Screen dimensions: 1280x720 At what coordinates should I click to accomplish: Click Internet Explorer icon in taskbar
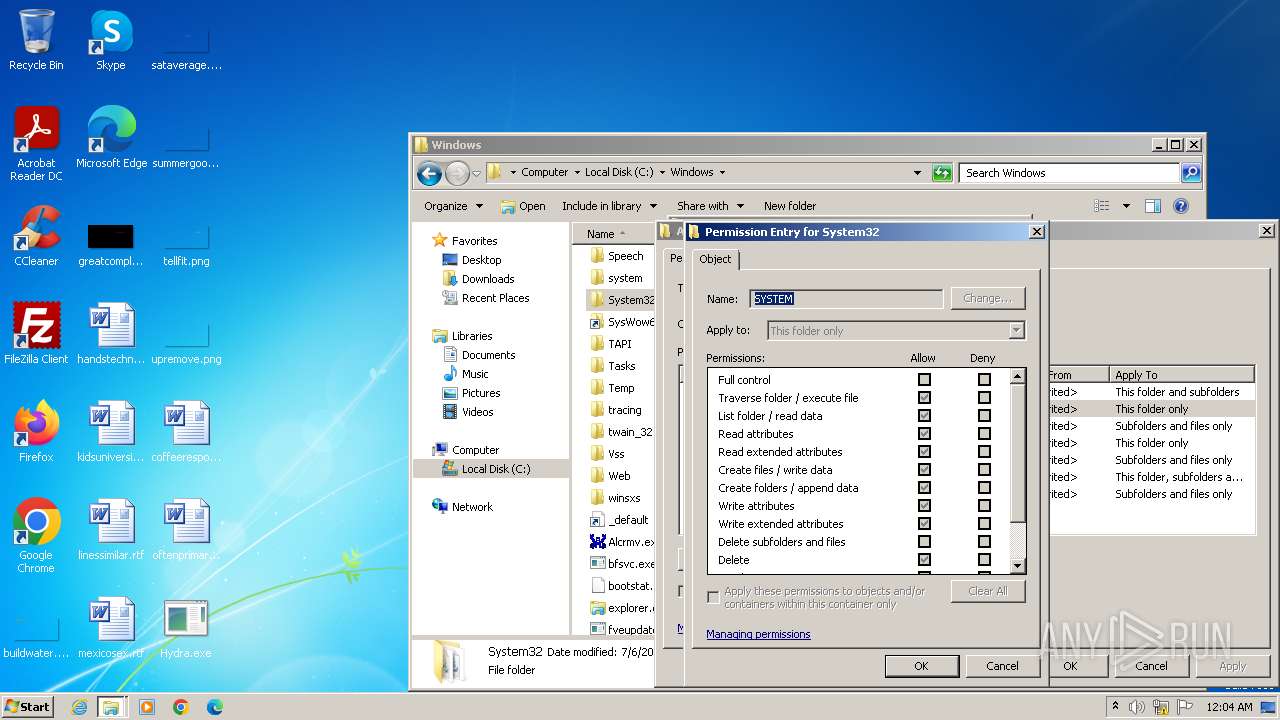[x=79, y=707]
